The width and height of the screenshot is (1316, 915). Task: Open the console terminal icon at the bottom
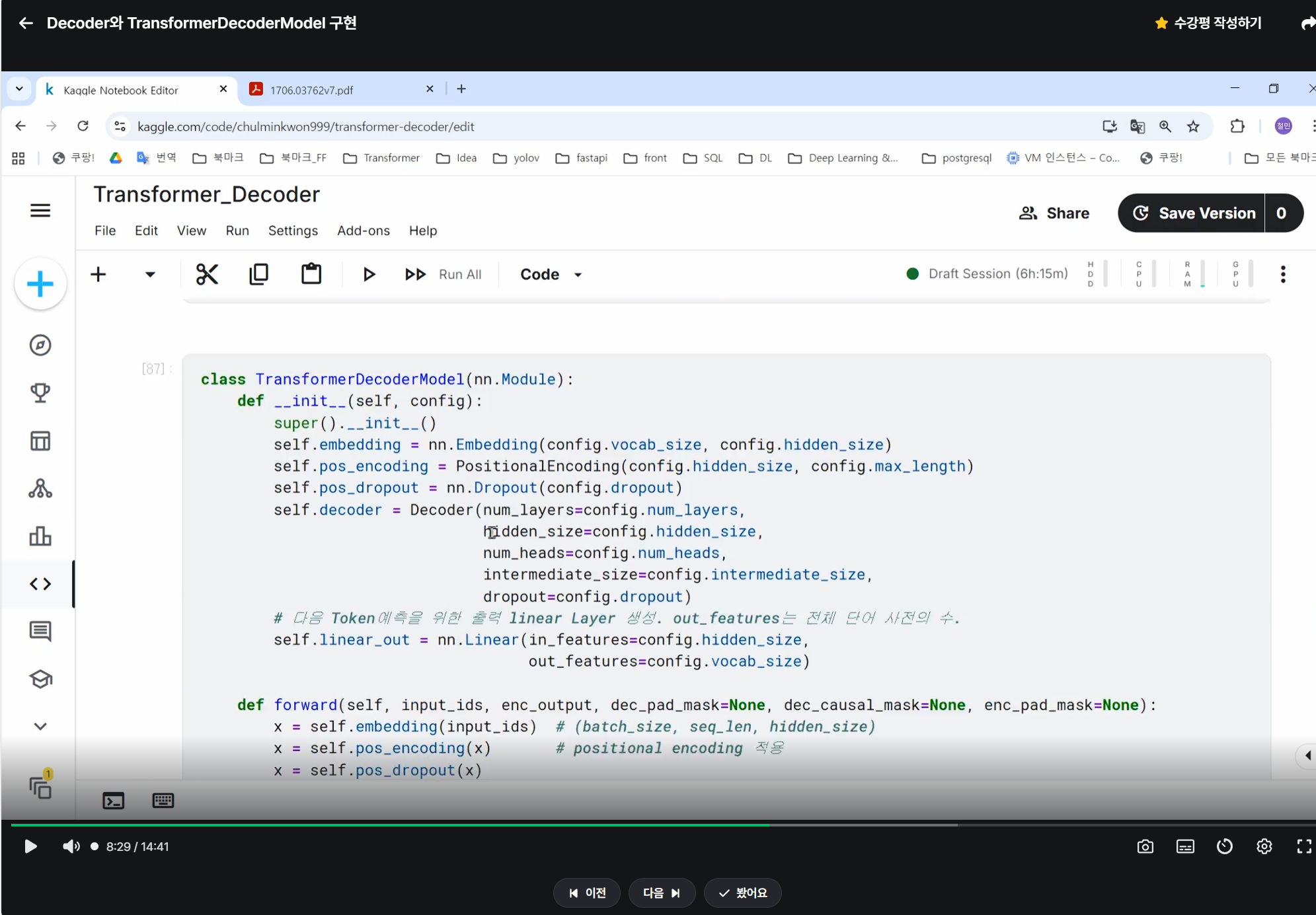tap(113, 801)
